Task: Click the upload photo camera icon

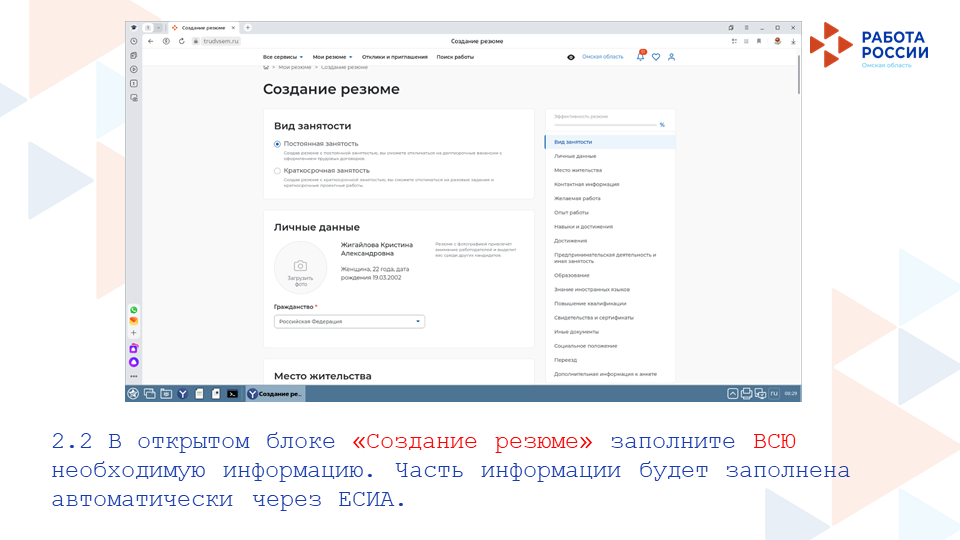Action: coord(300,265)
